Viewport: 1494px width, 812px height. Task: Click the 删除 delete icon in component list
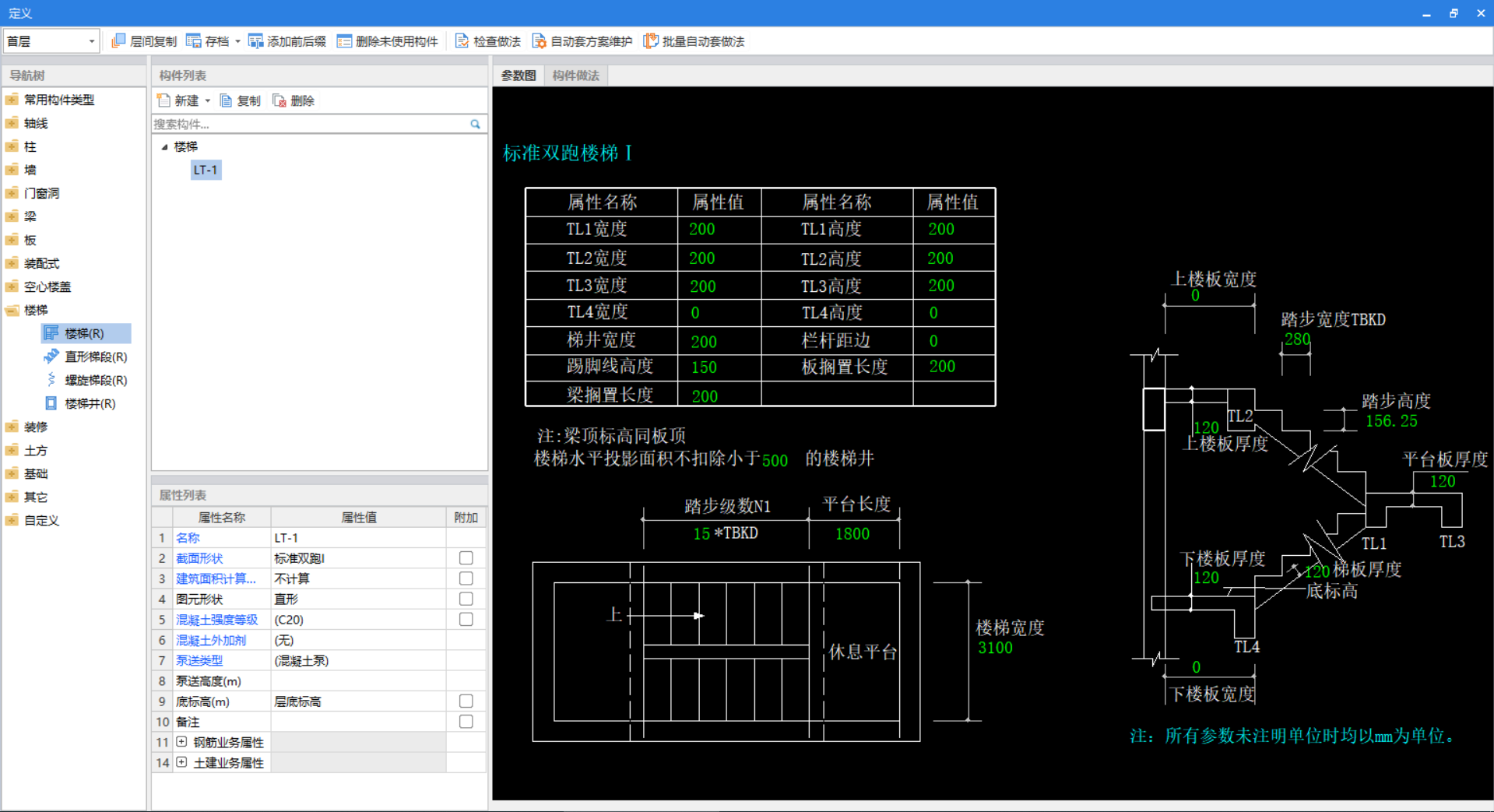[x=279, y=100]
